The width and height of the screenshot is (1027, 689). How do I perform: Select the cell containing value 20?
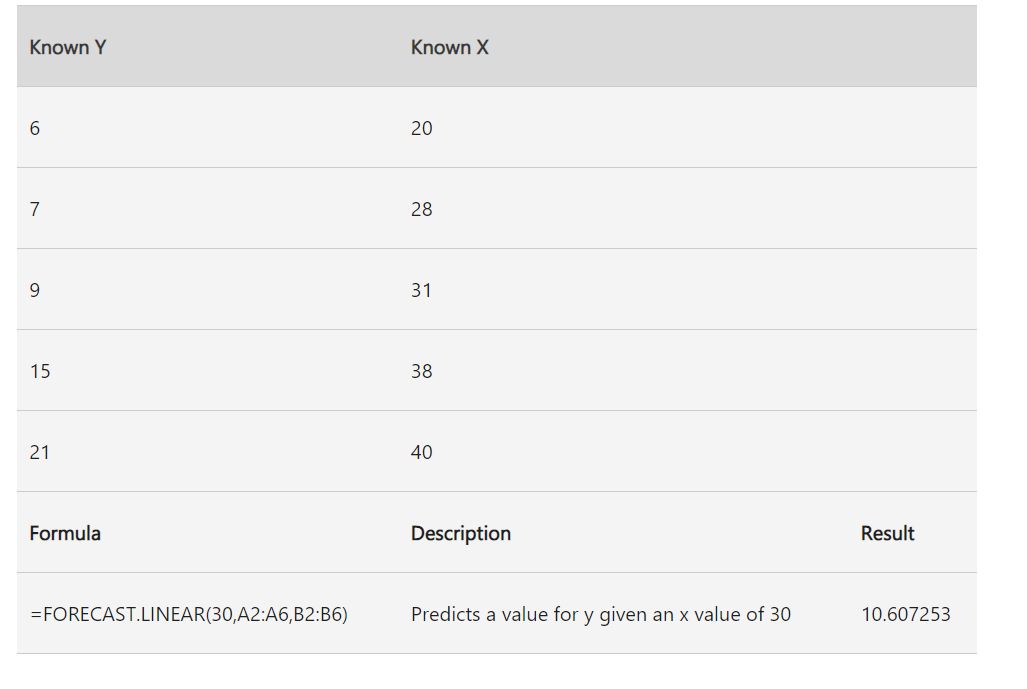[422, 128]
